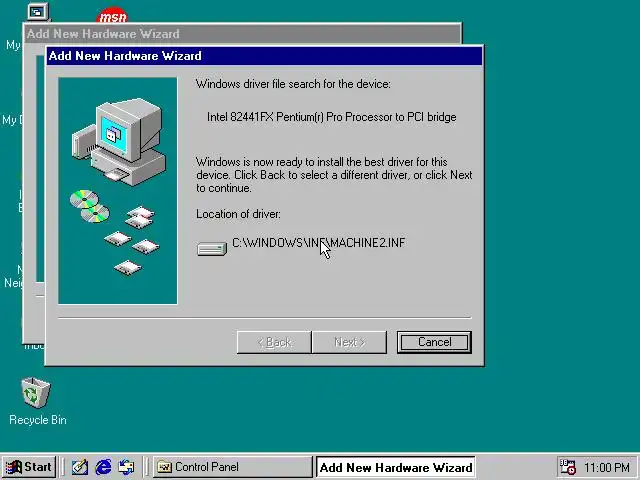The height and width of the screenshot is (480, 640).
Task: Click the background wizard's grey title bar
Action: [x=242, y=33]
